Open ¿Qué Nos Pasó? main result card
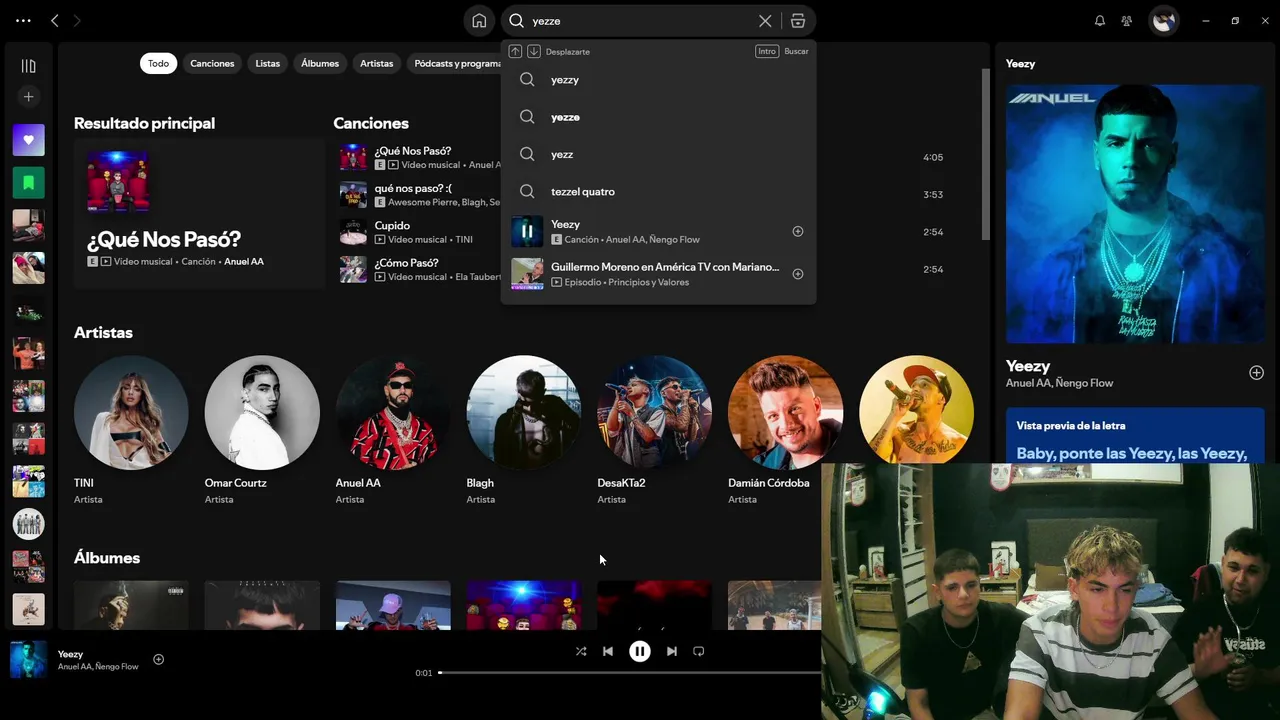Image resolution: width=1280 pixels, height=720 pixels. 199,214
